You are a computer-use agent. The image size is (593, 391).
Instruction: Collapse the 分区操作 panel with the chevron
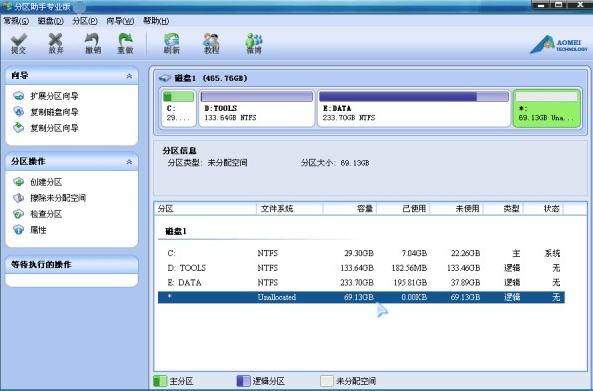click(x=129, y=162)
